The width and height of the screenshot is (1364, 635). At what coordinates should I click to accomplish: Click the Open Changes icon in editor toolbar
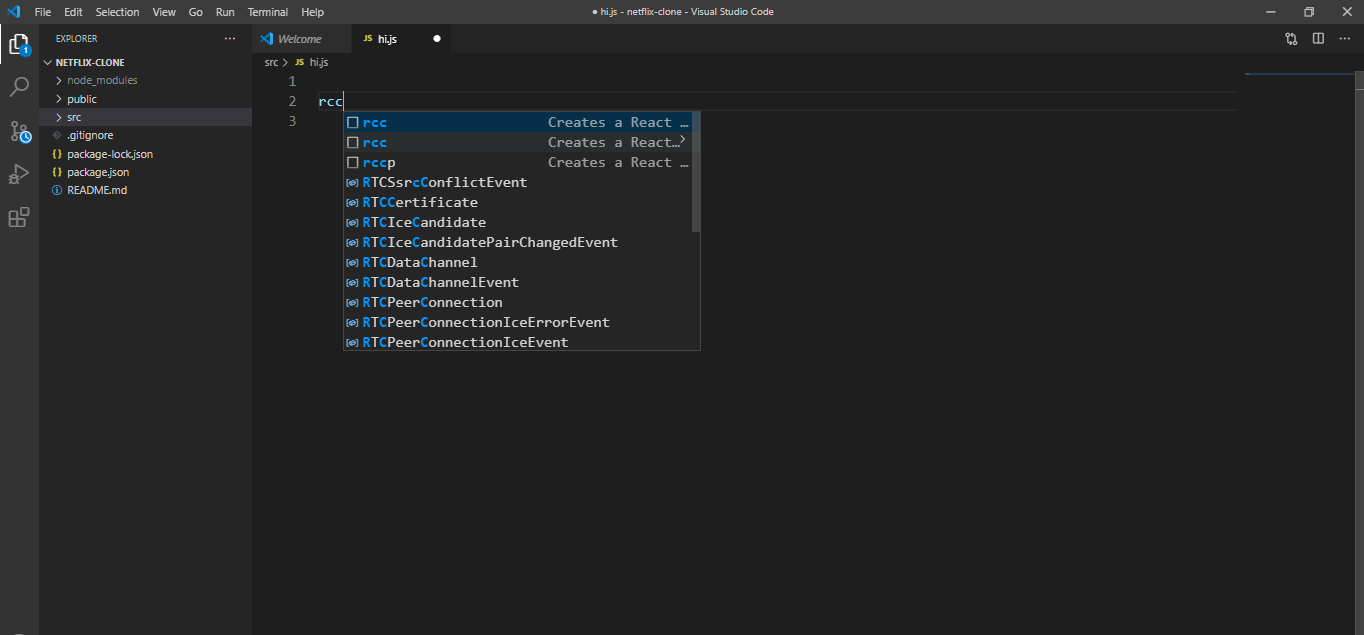pyautogui.click(x=1291, y=38)
